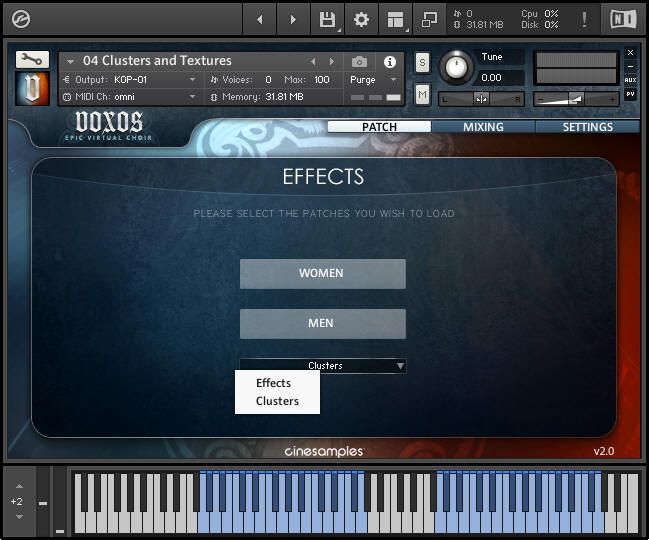This screenshot has width=649, height=540.
Task: Open options with the gear icon
Action: [x=361, y=19]
